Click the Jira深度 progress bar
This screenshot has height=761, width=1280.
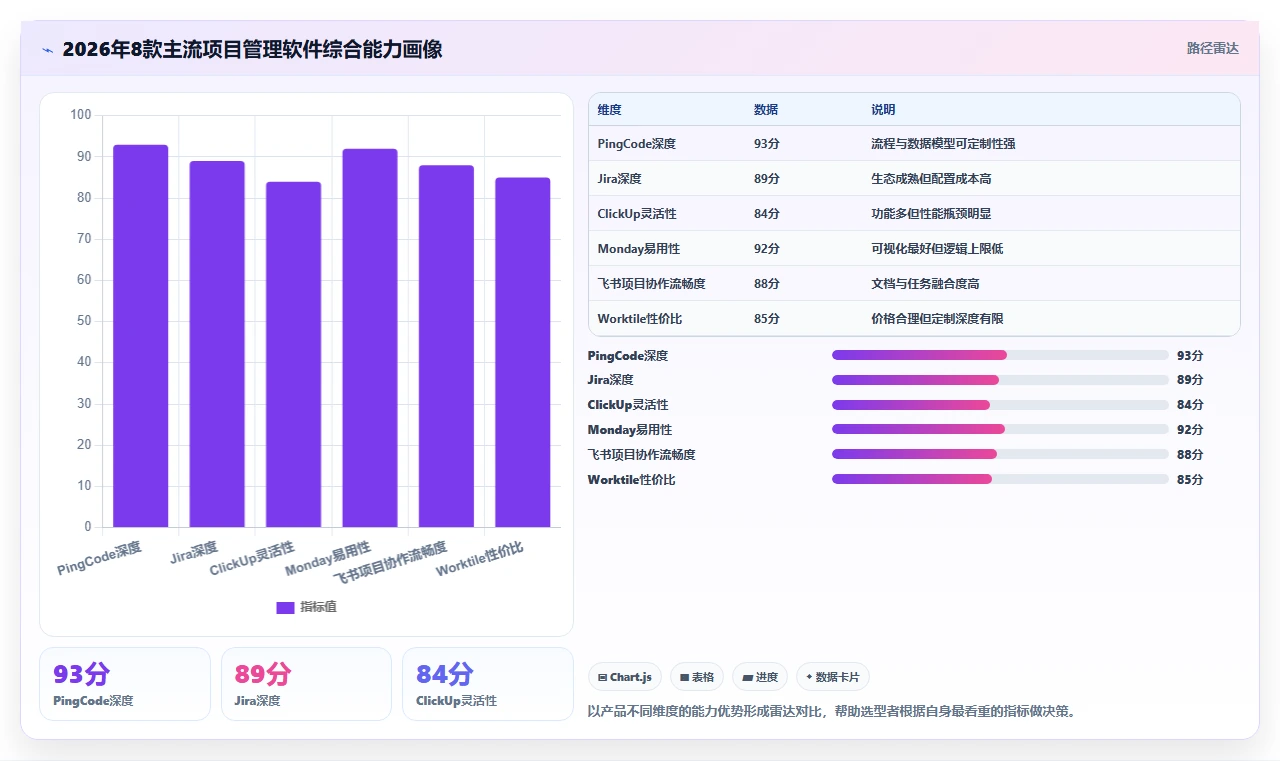tap(1000, 380)
